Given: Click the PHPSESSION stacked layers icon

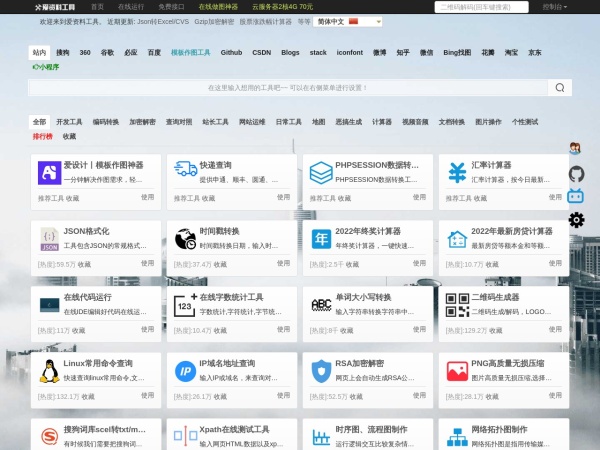Looking at the screenshot, I should pyautogui.click(x=321, y=173).
